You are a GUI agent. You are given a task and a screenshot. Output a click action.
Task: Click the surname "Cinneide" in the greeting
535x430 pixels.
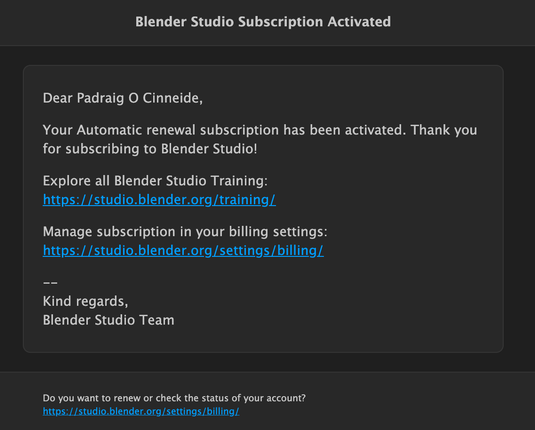pos(173,98)
